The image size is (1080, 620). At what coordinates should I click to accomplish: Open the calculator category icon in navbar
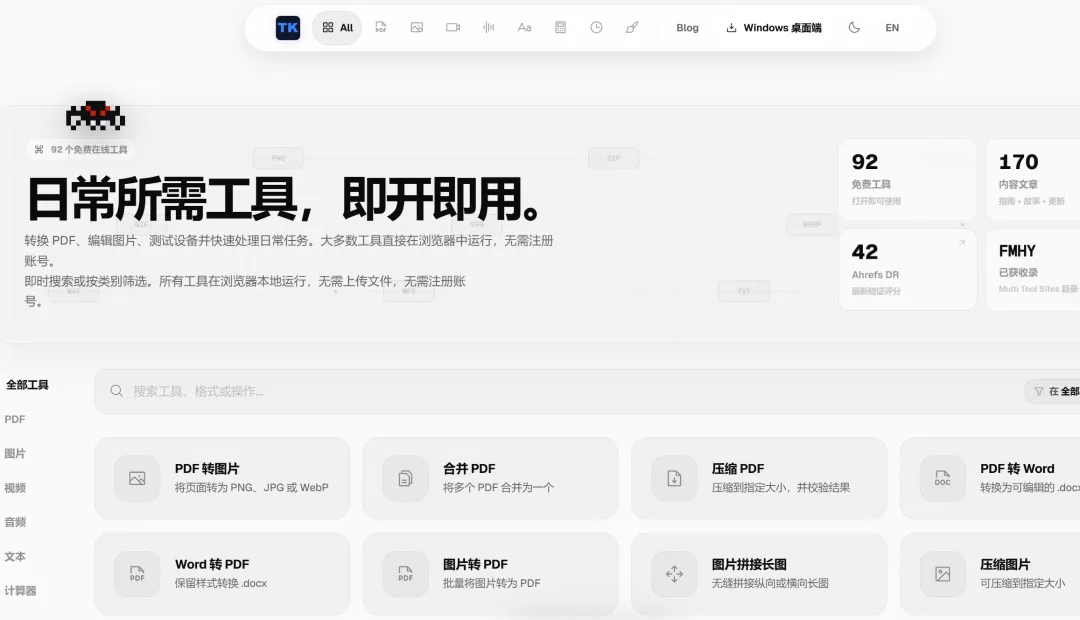(x=561, y=28)
